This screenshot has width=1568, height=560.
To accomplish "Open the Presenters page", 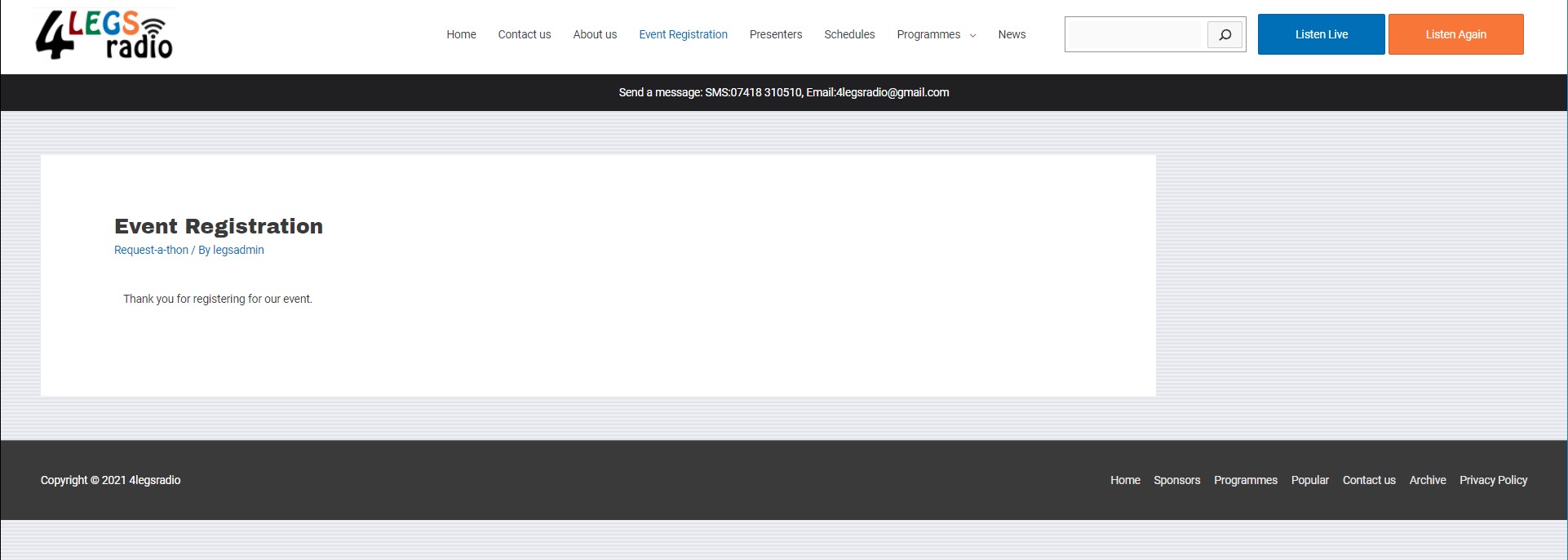I will pos(775,34).
